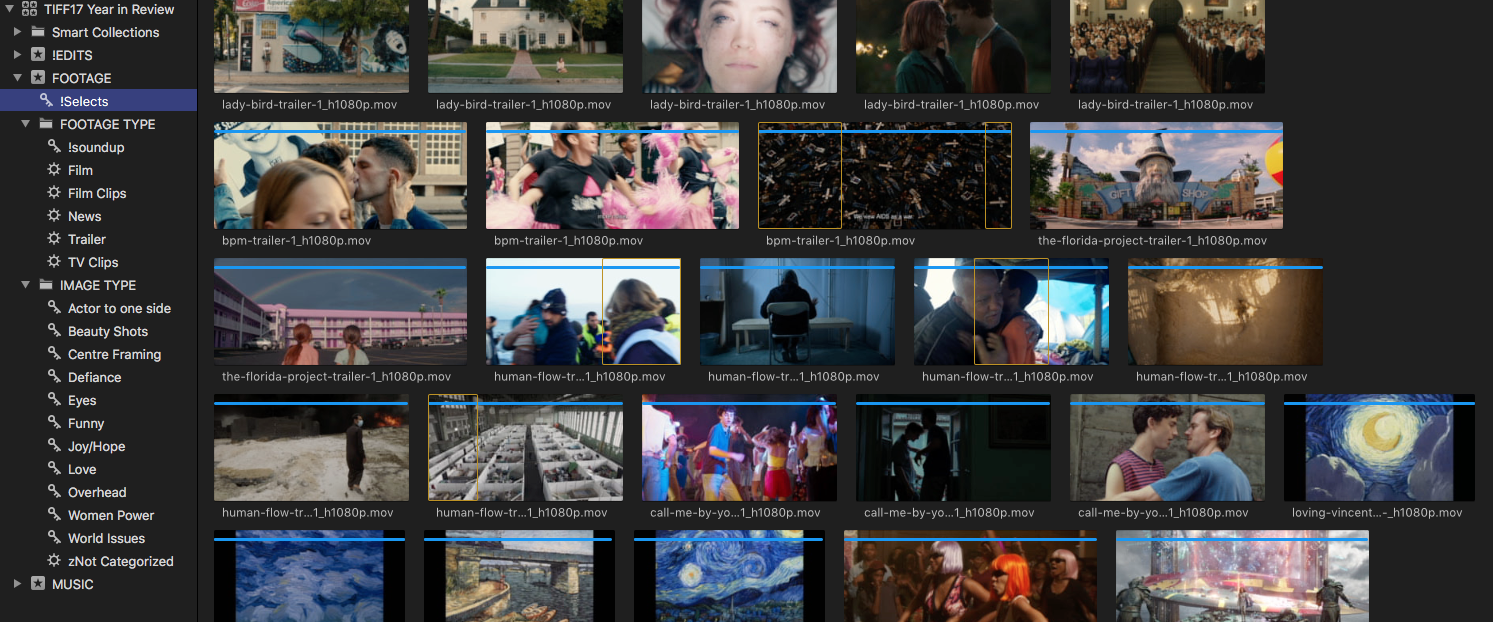This screenshot has width=1493, height=622.
Task: Click the star event icon beside !EDITS
Action: click(x=38, y=55)
